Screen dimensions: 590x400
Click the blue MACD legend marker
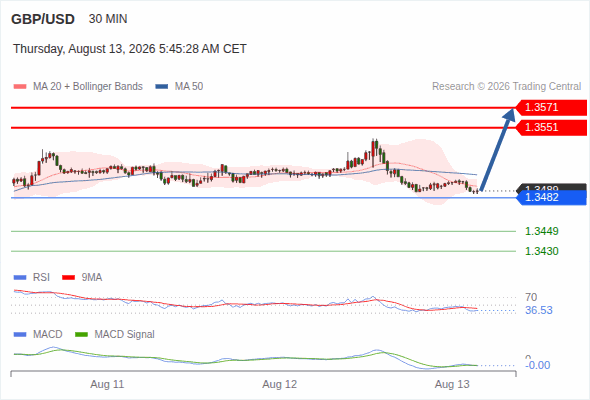coord(20,335)
